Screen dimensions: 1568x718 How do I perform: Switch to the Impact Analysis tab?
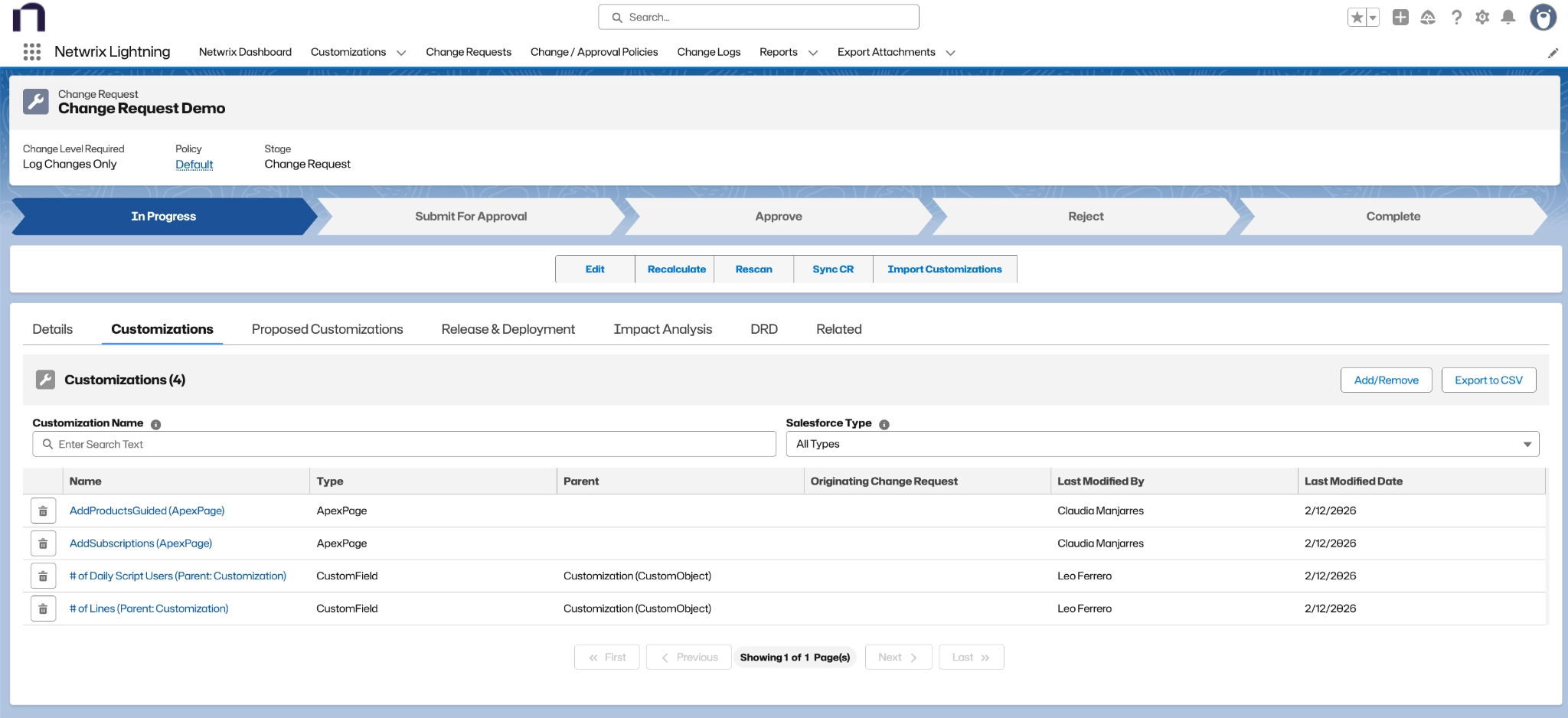click(662, 329)
